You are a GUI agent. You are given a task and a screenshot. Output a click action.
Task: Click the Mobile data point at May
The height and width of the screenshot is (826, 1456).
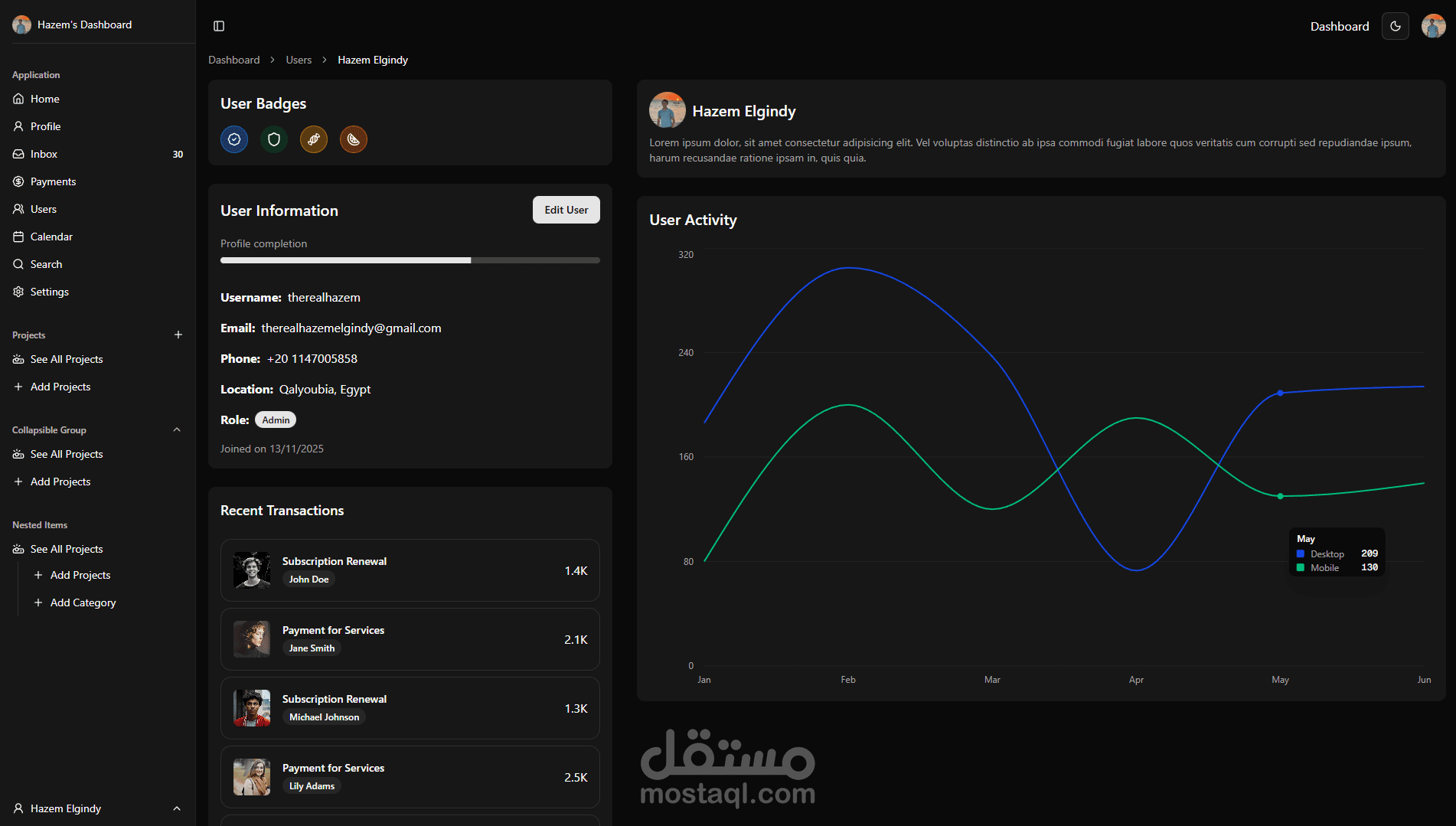1280,496
